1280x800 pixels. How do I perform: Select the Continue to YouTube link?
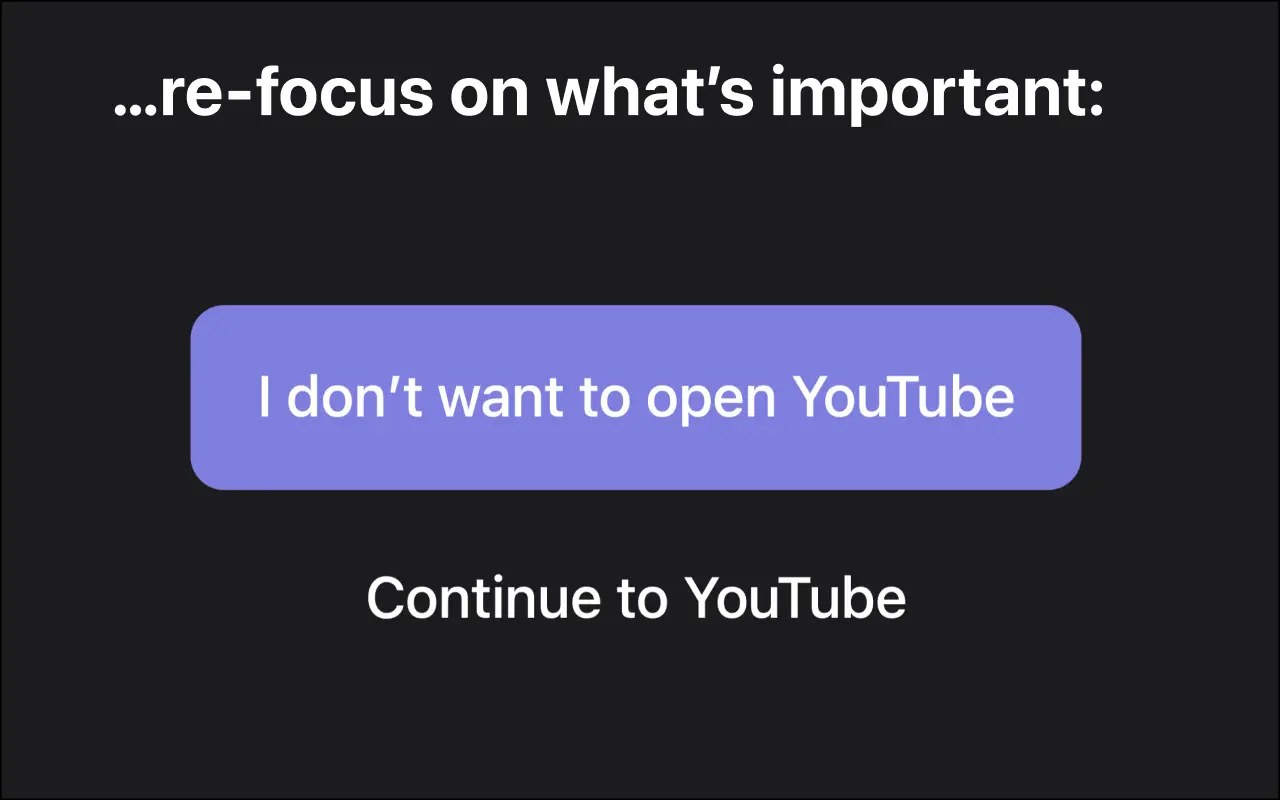coord(636,598)
